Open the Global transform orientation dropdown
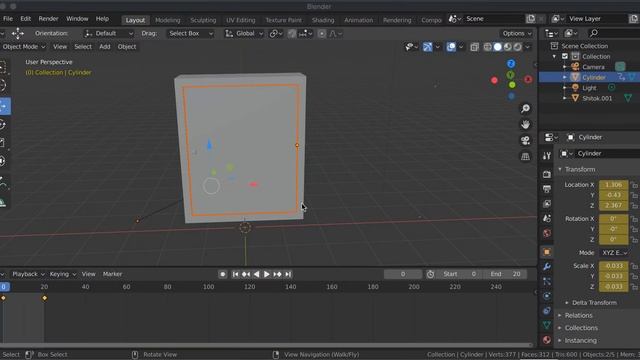The width and height of the screenshot is (640, 360). [244, 33]
